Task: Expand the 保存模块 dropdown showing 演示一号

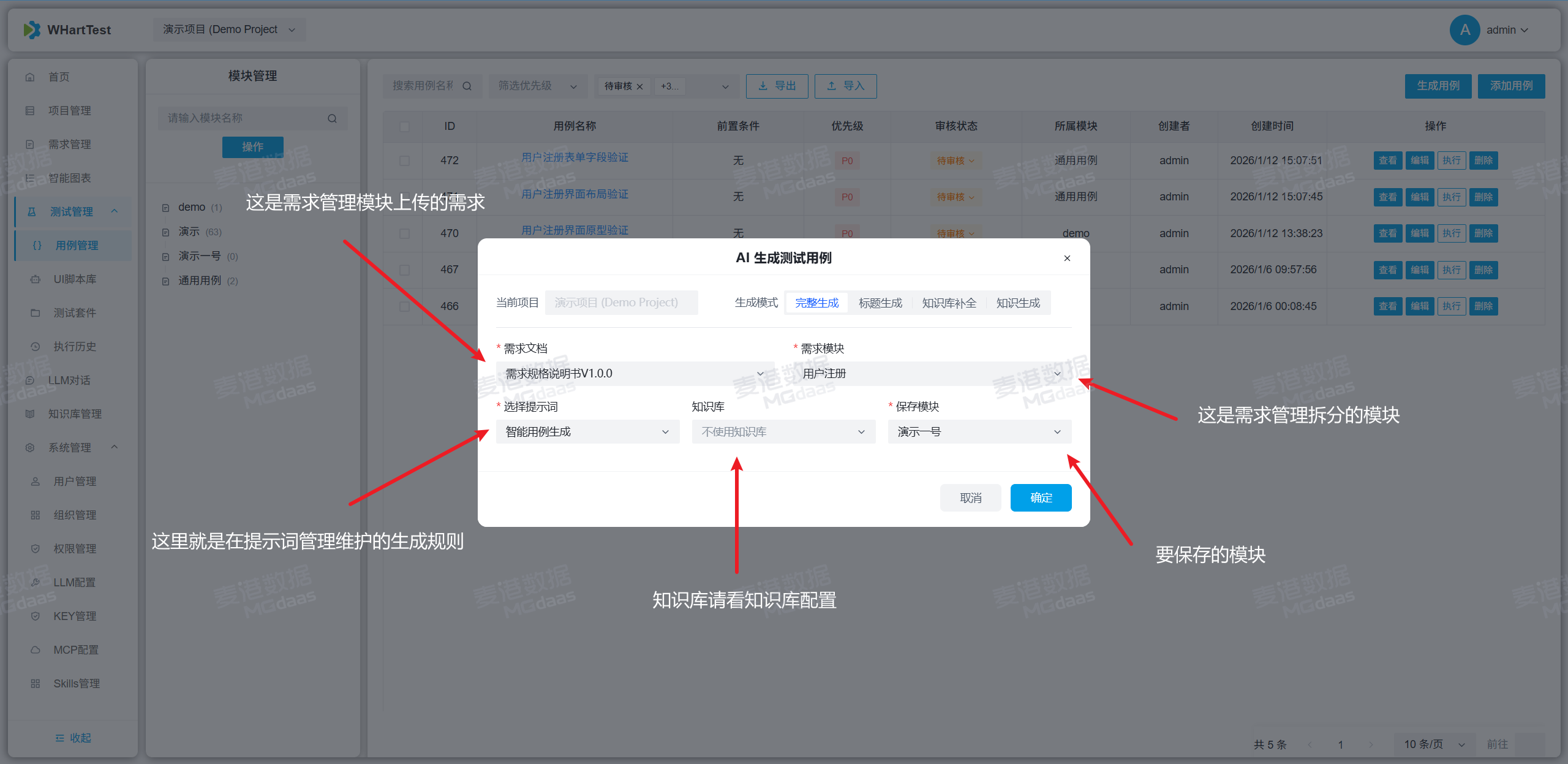Action: point(979,432)
